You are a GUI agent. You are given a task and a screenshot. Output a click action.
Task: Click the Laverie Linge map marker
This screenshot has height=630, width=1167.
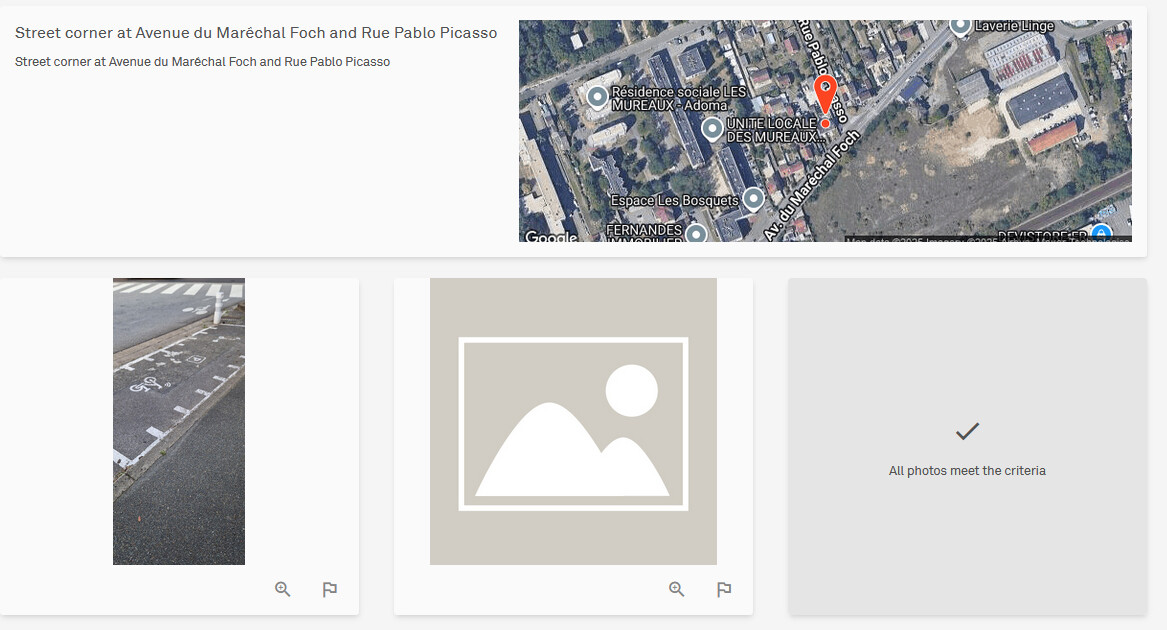point(961,27)
